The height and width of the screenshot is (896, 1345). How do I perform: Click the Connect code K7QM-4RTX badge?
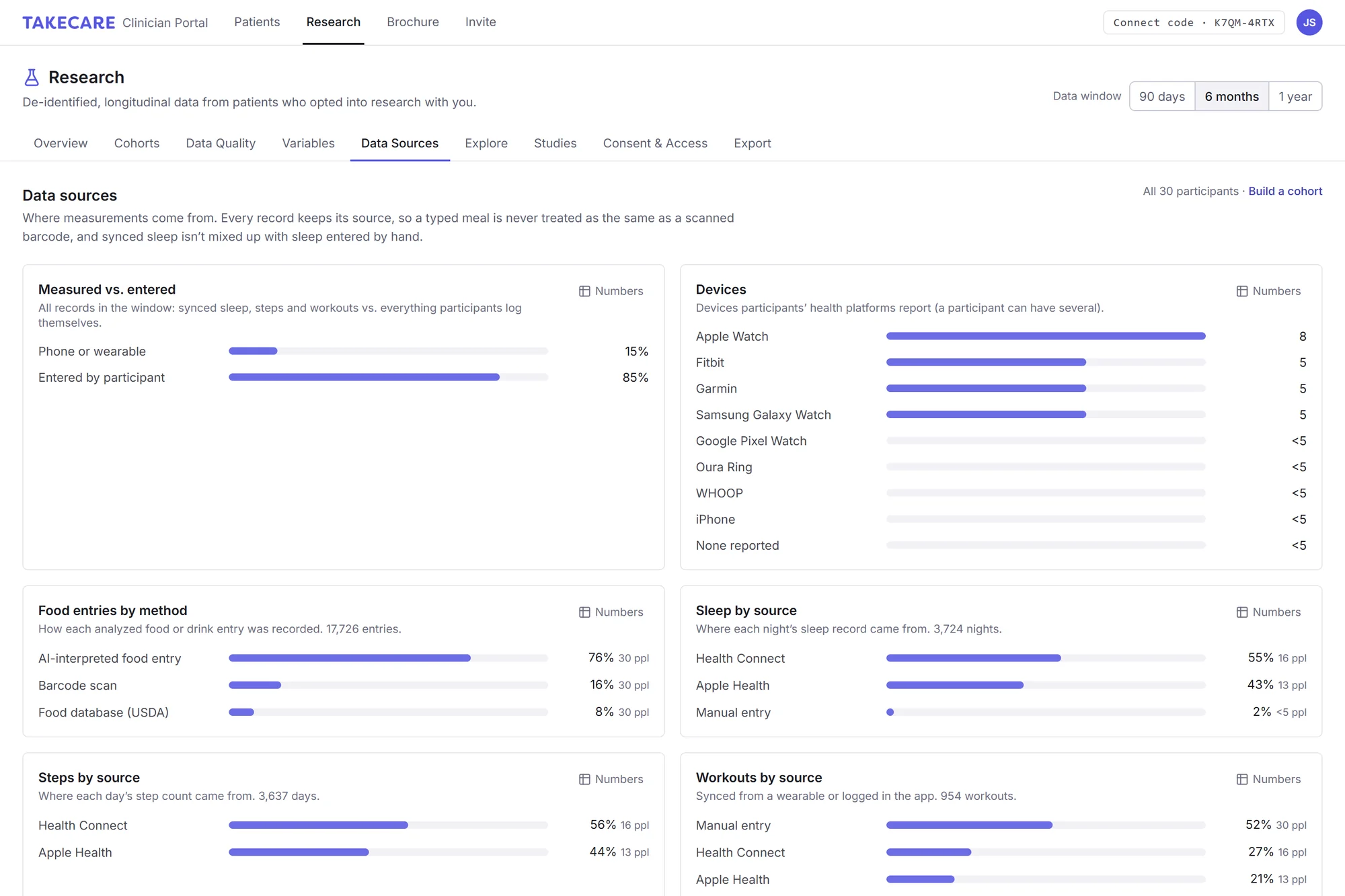tap(1194, 22)
